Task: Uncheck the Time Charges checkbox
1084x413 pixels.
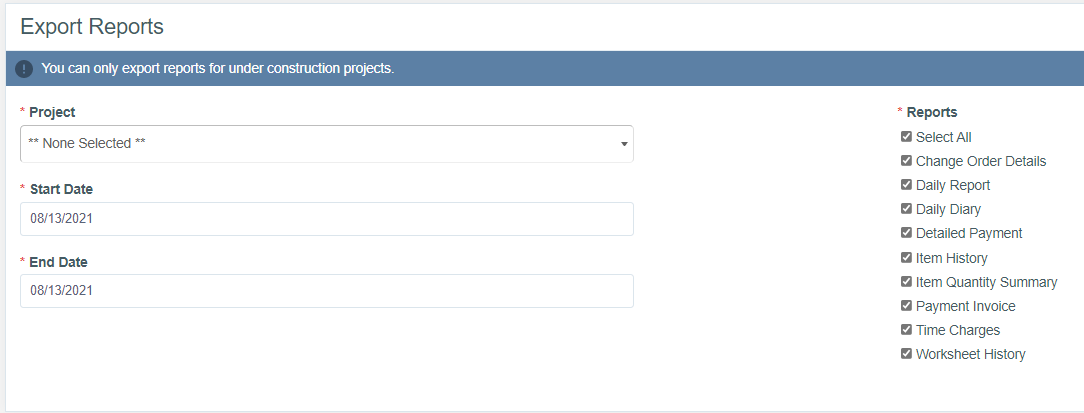Action: pyautogui.click(x=906, y=330)
